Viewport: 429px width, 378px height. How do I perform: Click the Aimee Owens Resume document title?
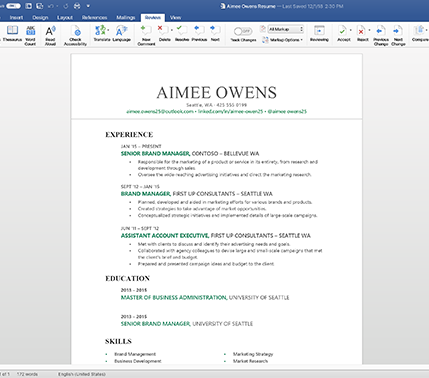click(251, 6)
